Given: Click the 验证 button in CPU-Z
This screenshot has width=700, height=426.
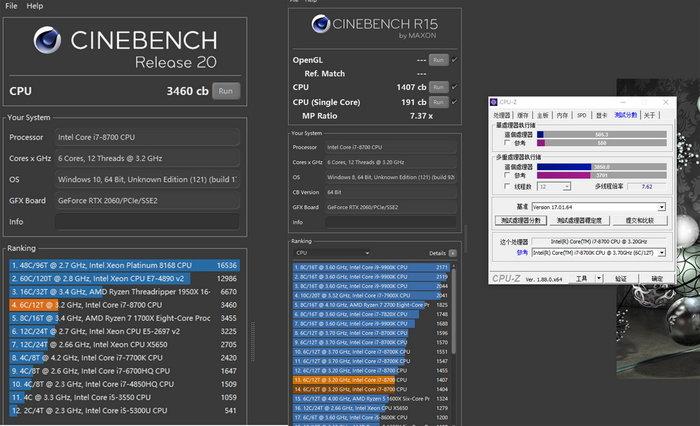Looking at the screenshot, I should click(621, 279).
